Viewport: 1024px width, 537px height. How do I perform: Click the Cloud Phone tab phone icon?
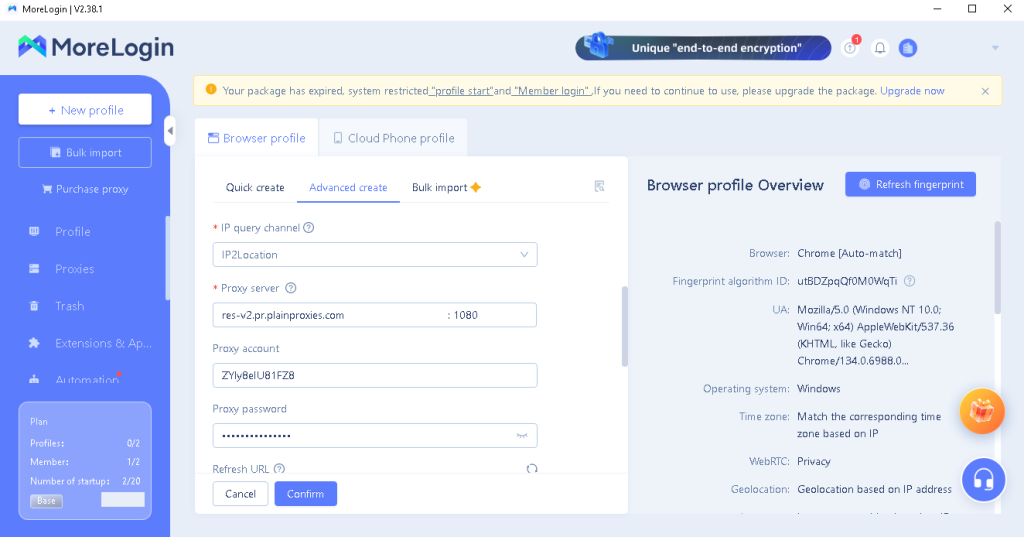pyautogui.click(x=338, y=138)
